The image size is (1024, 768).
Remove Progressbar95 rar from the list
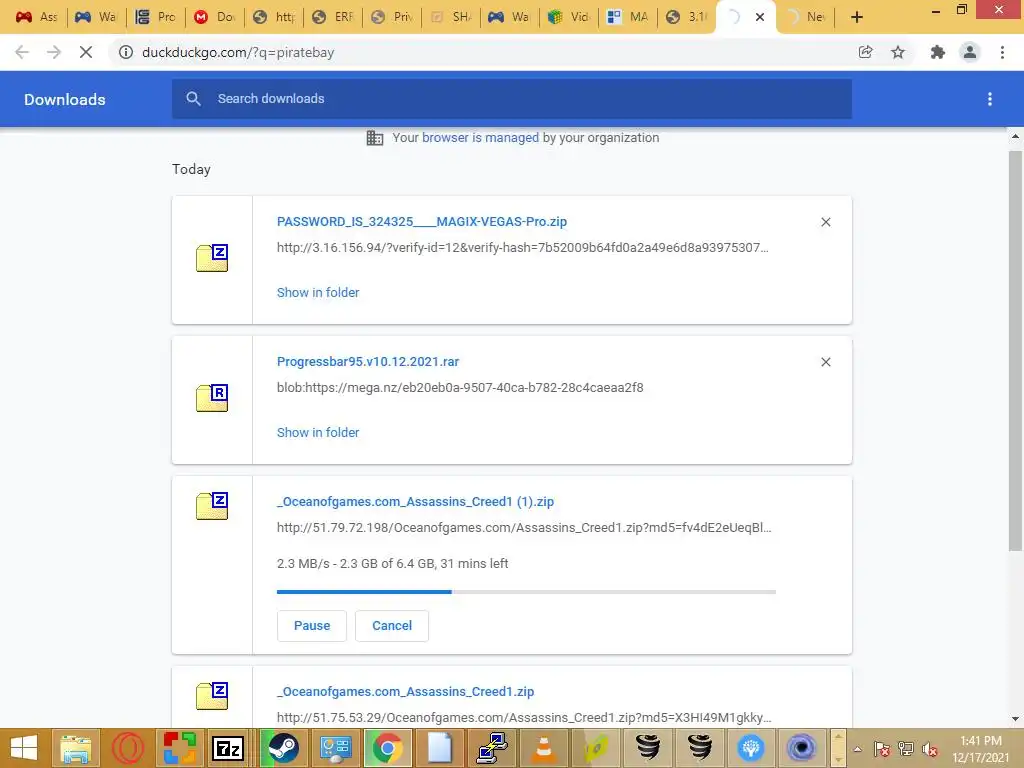[825, 362]
